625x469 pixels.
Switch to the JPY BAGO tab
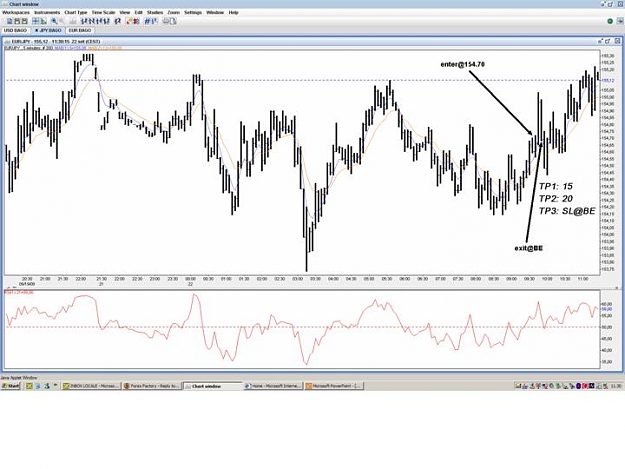[x=48, y=30]
